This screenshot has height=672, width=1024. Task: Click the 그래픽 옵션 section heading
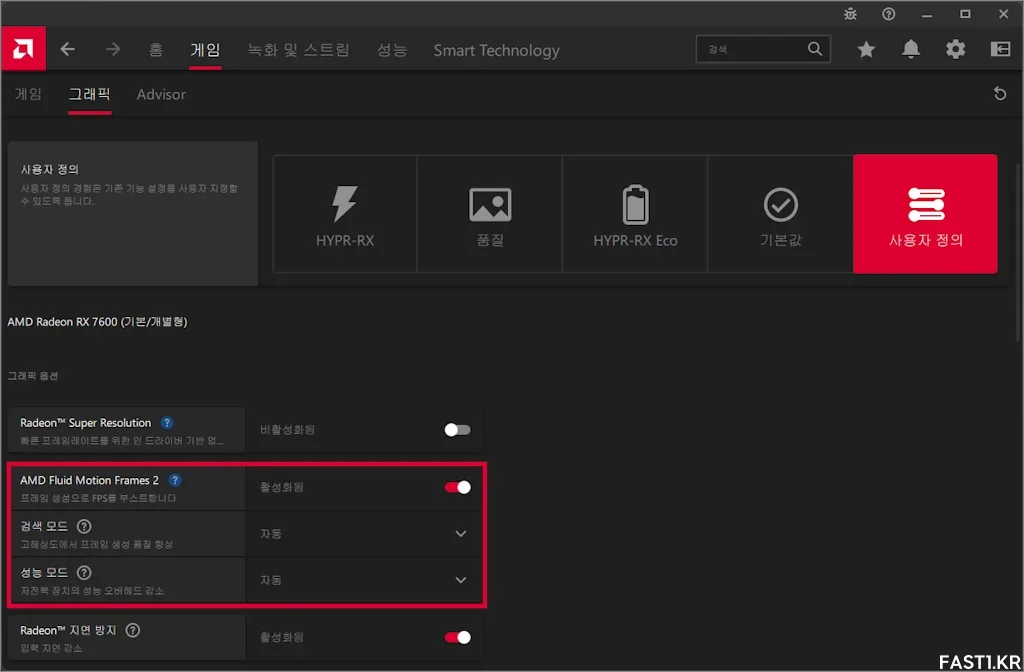click(33, 376)
